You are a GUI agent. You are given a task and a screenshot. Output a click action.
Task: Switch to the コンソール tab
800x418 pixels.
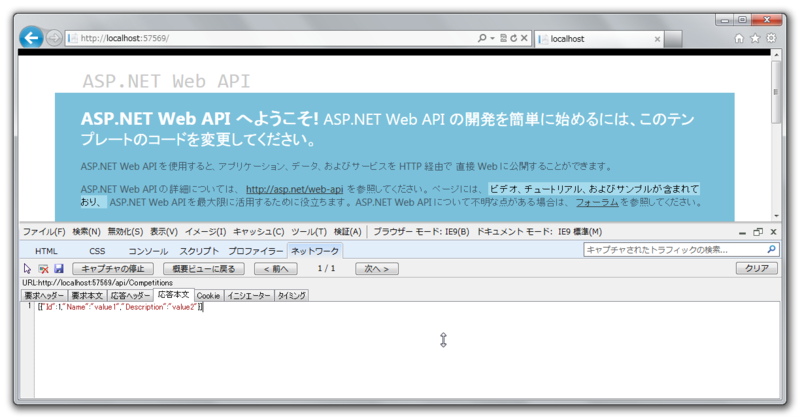pos(148,251)
